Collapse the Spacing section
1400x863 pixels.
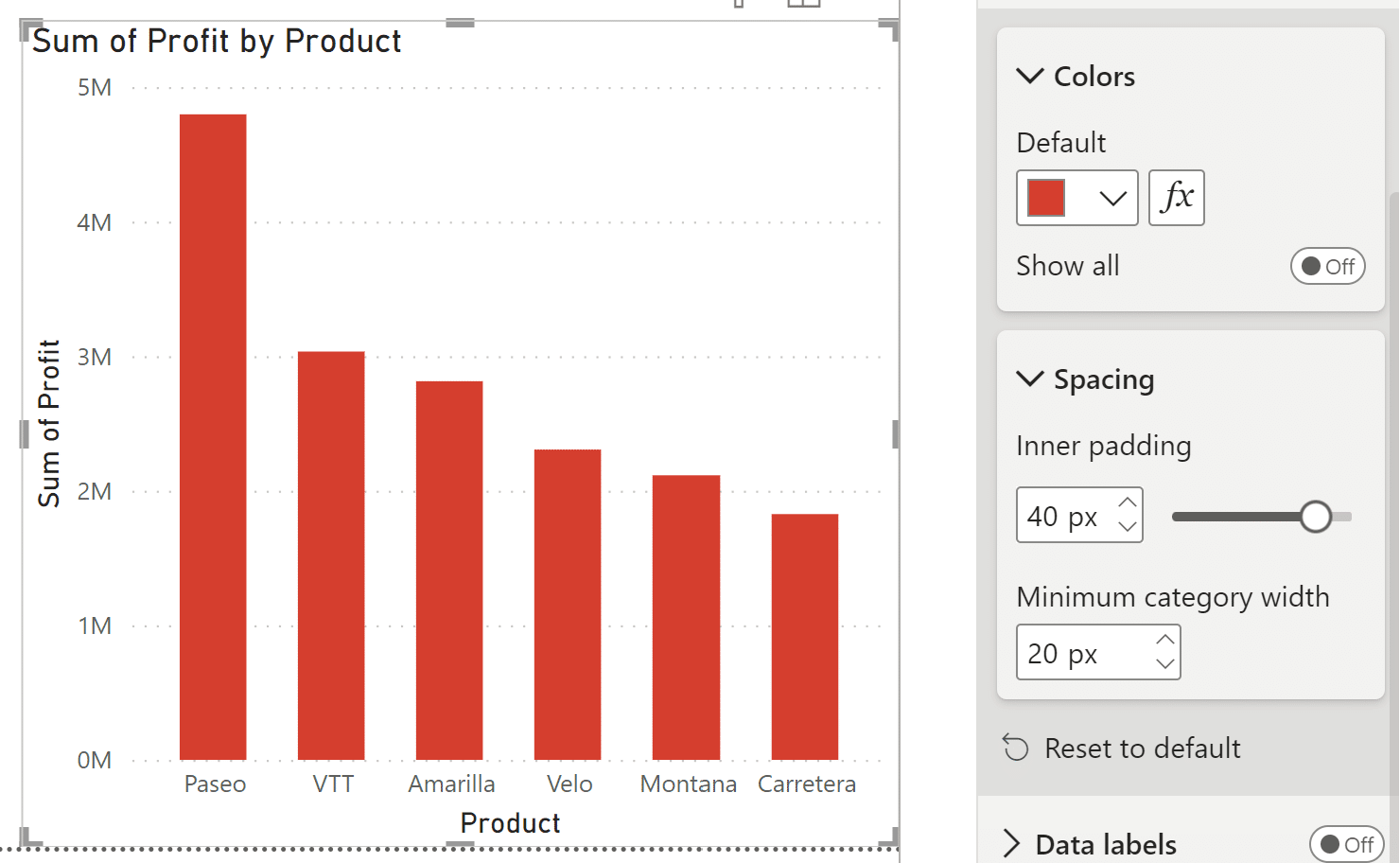(x=1030, y=379)
